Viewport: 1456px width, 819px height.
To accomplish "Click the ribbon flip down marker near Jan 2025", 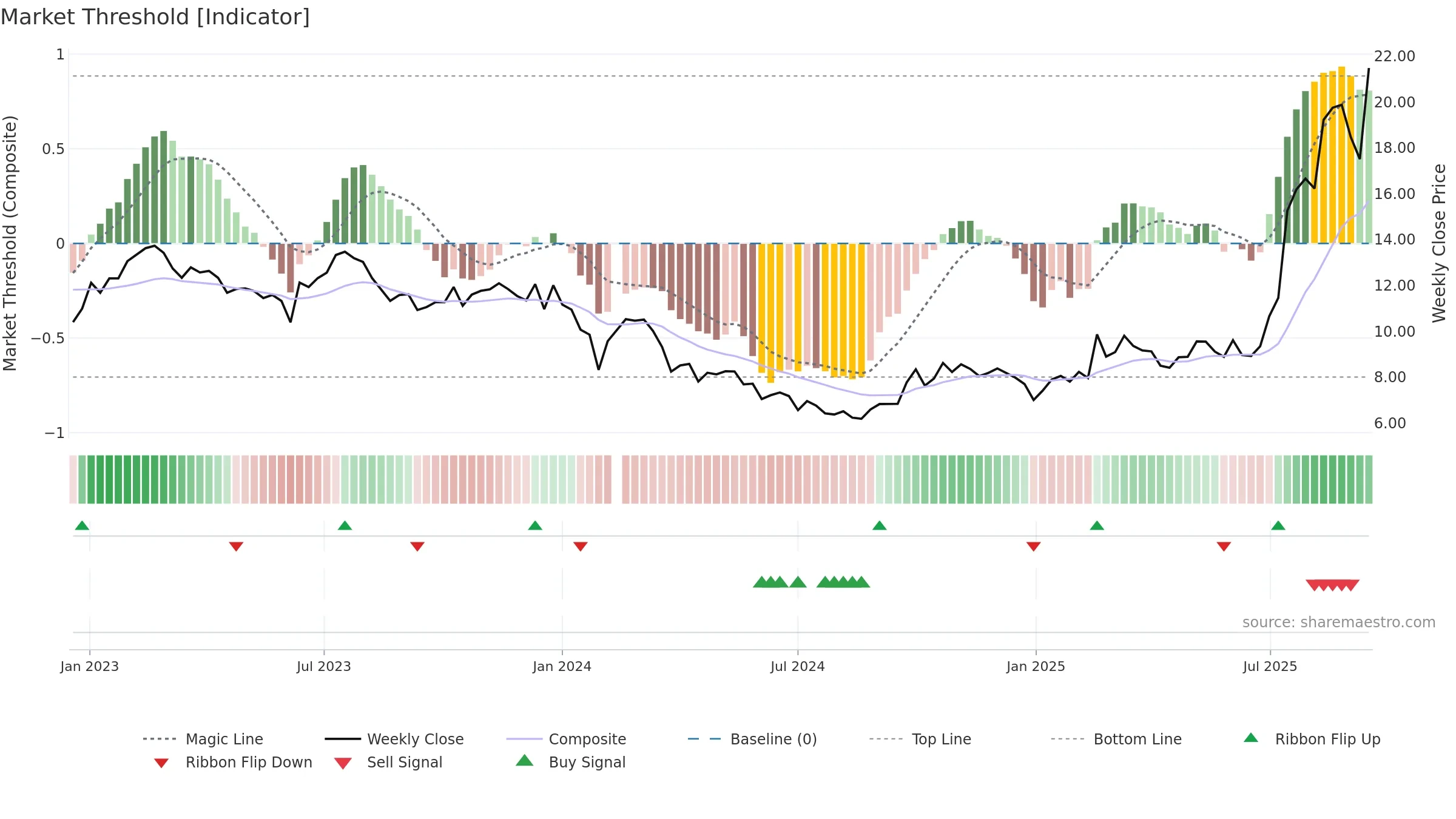I will [x=1034, y=547].
